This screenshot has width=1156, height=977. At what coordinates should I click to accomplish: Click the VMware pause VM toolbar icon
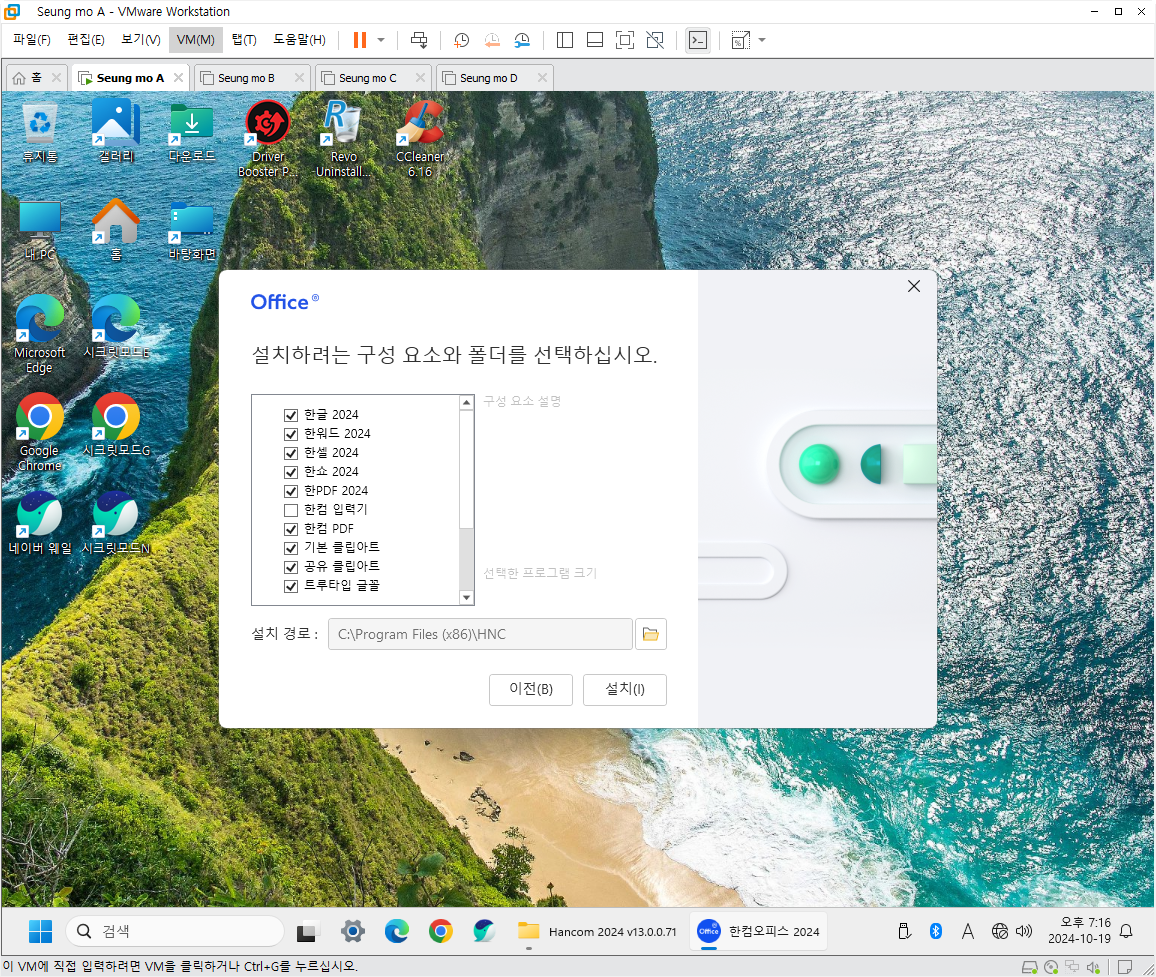pos(360,40)
